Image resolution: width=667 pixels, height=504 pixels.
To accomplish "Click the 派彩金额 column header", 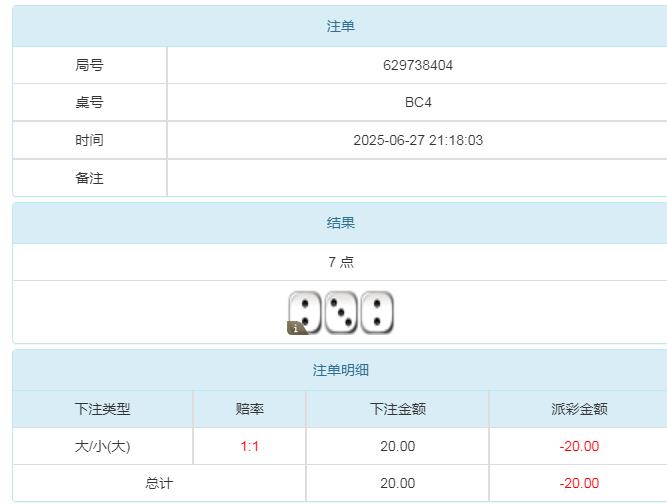I will tap(579, 408).
